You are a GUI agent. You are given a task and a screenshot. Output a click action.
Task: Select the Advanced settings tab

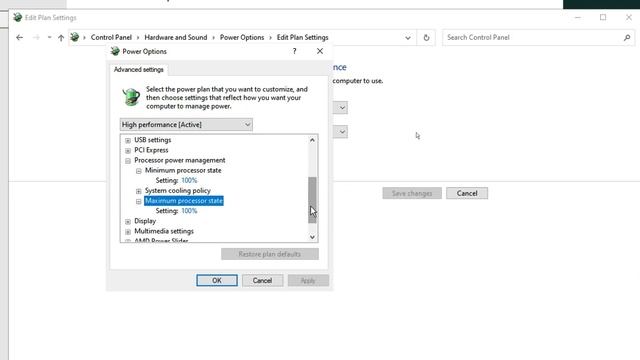pos(138,69)
